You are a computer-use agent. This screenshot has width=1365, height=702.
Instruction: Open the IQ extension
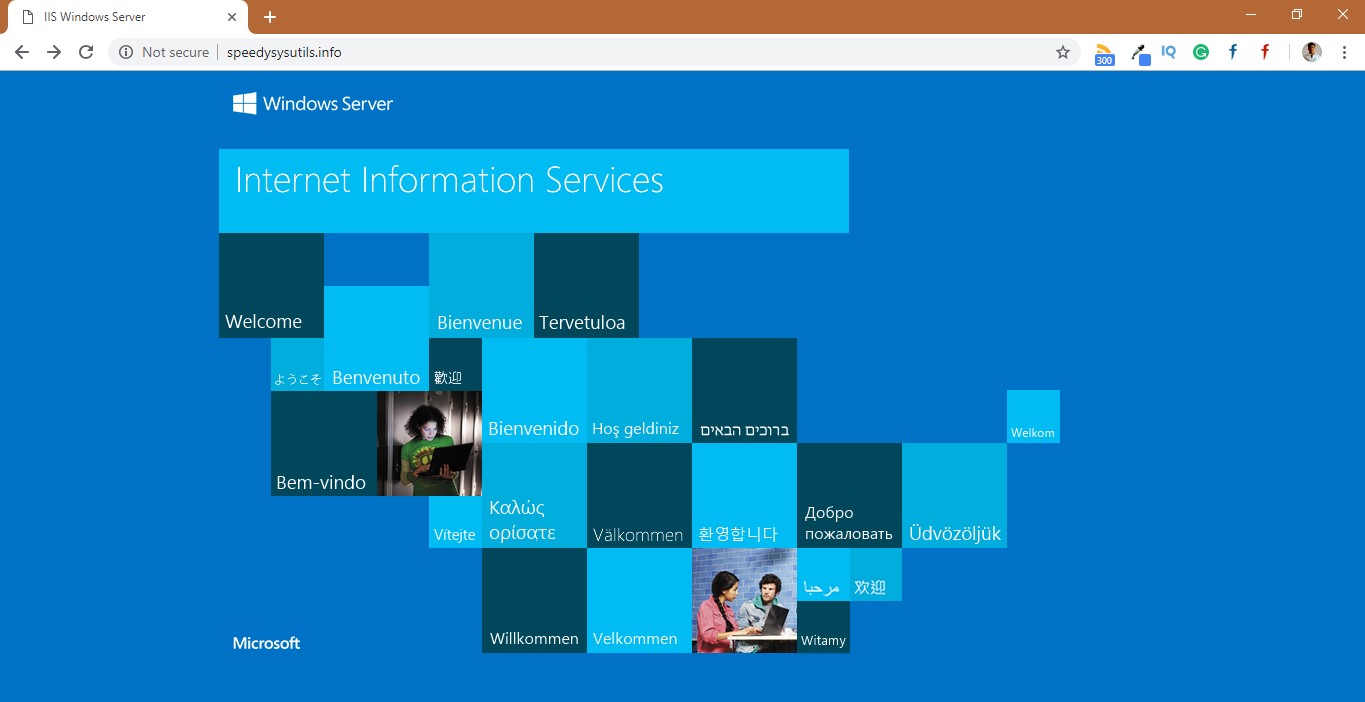coord(1169,52)
